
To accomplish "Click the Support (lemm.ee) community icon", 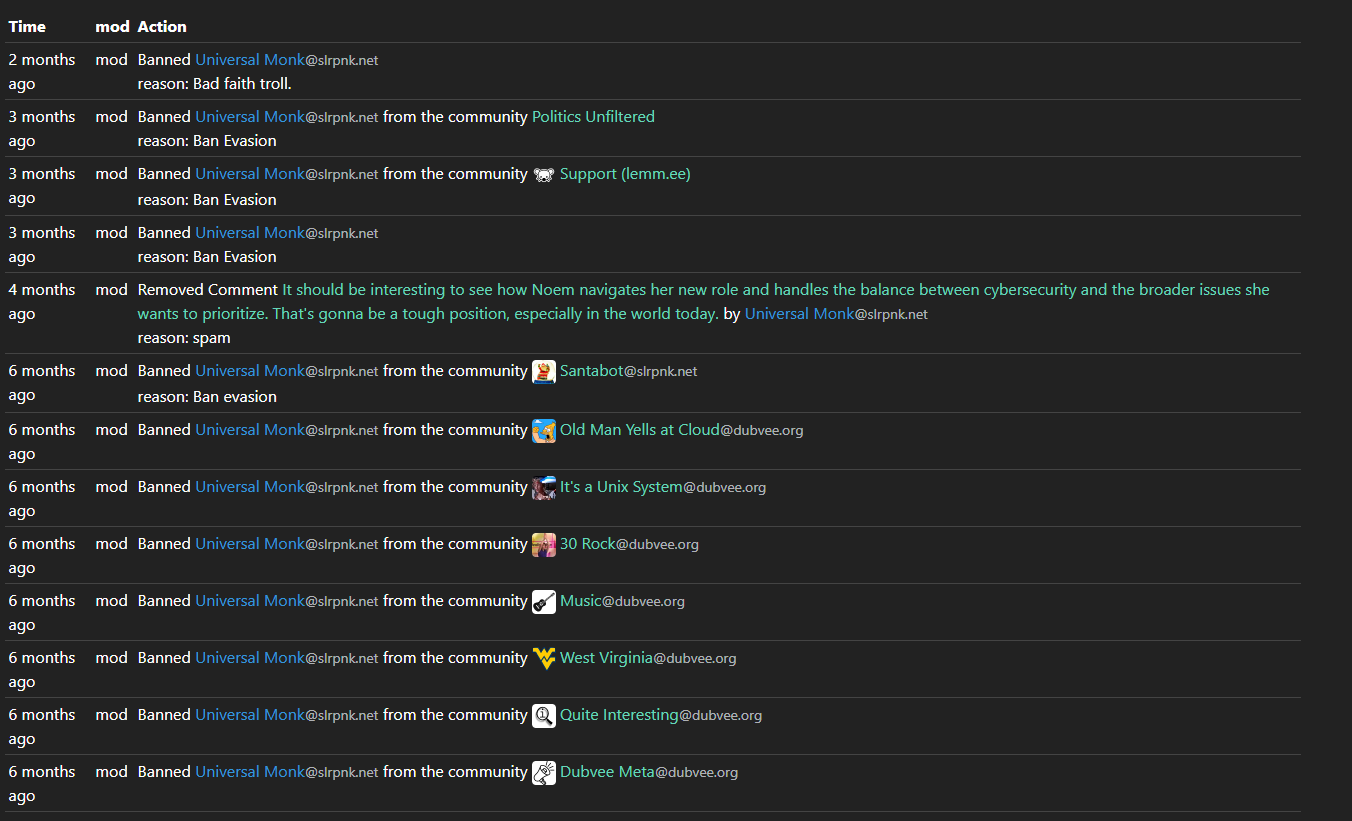I will click(x=544, y=174).
